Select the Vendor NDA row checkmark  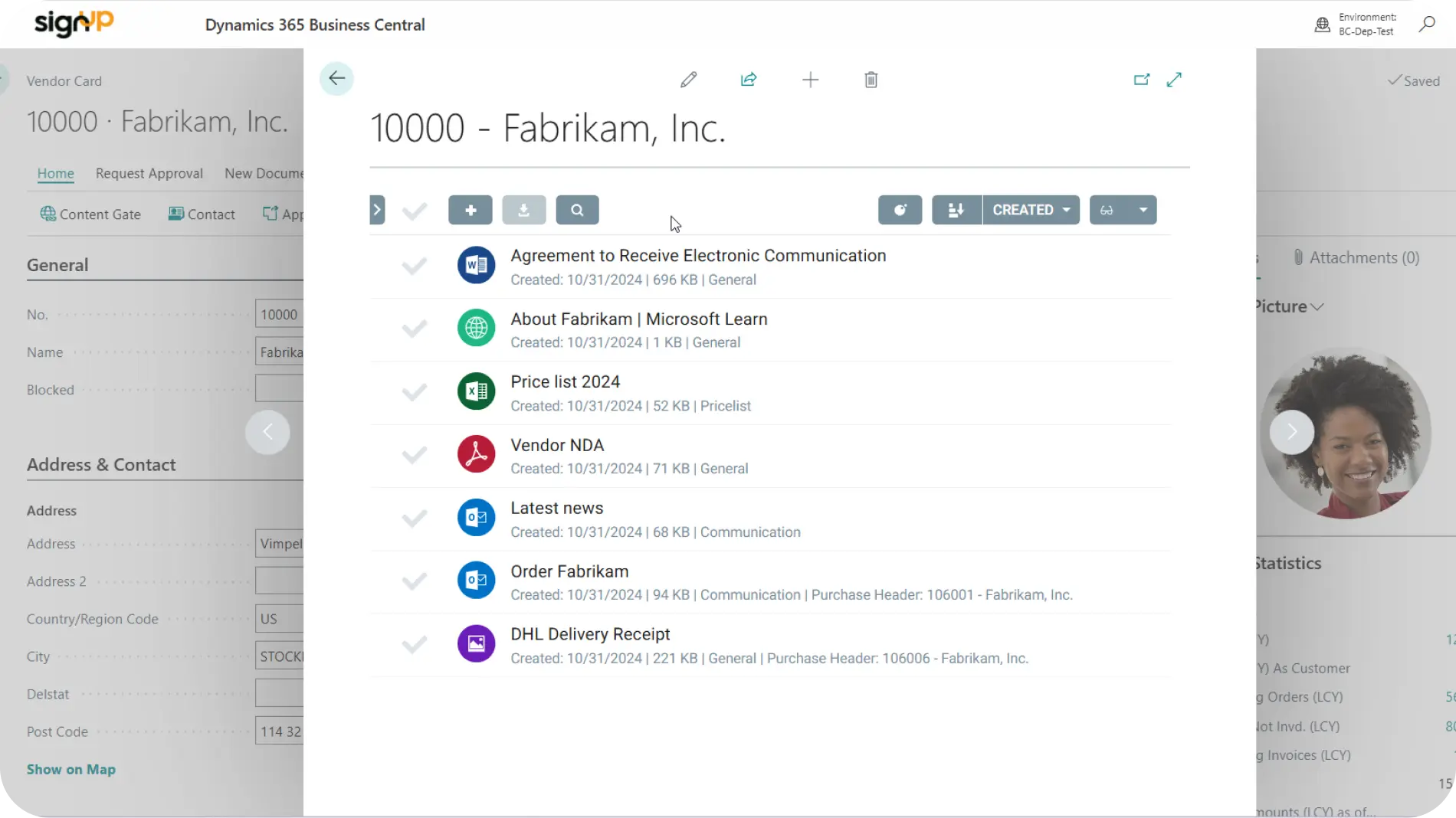point(414,455)
